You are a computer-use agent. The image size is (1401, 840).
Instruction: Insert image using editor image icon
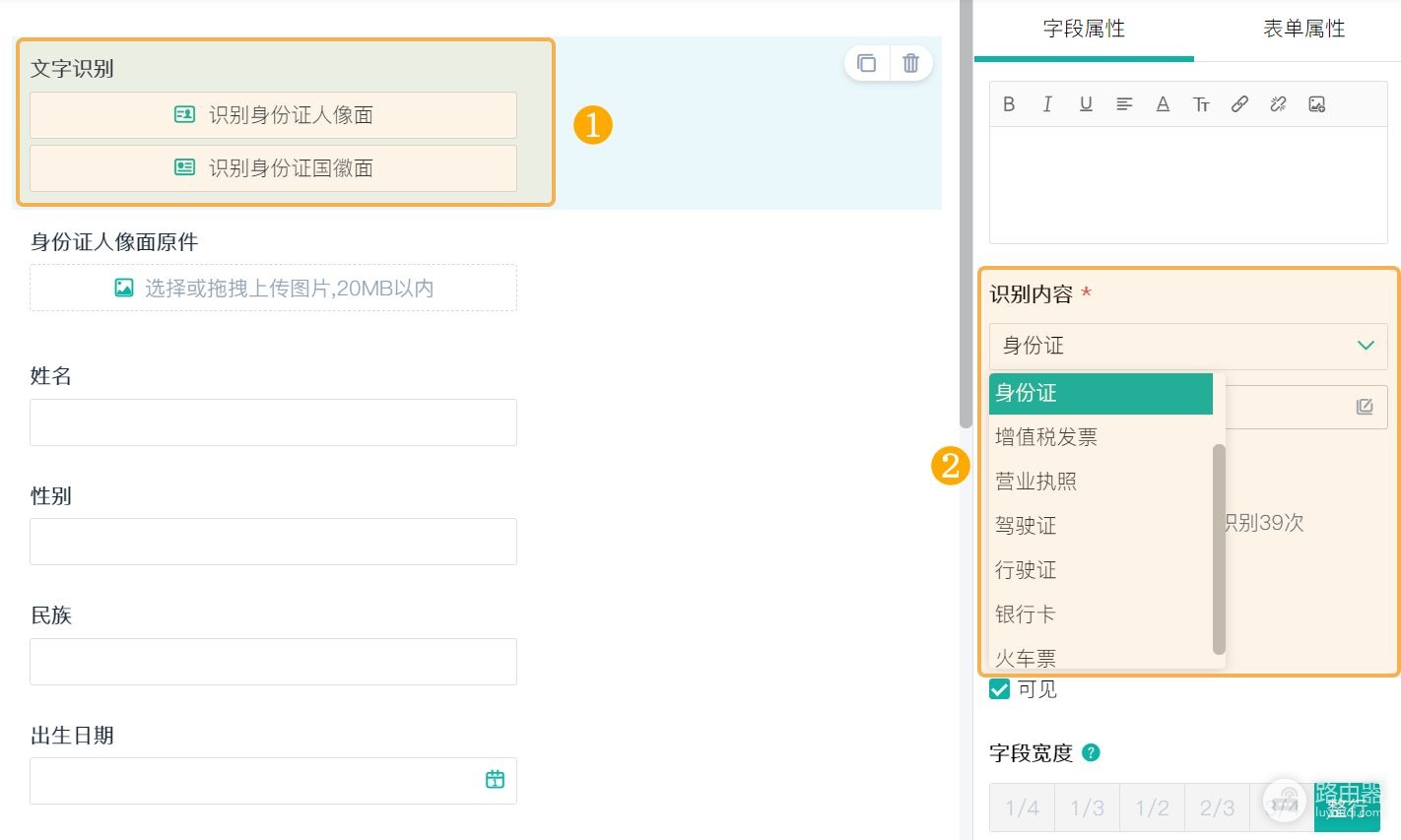[1316, 103]
